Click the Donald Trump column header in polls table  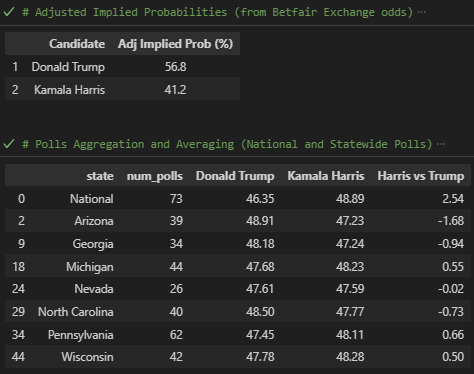pos(235,176)
